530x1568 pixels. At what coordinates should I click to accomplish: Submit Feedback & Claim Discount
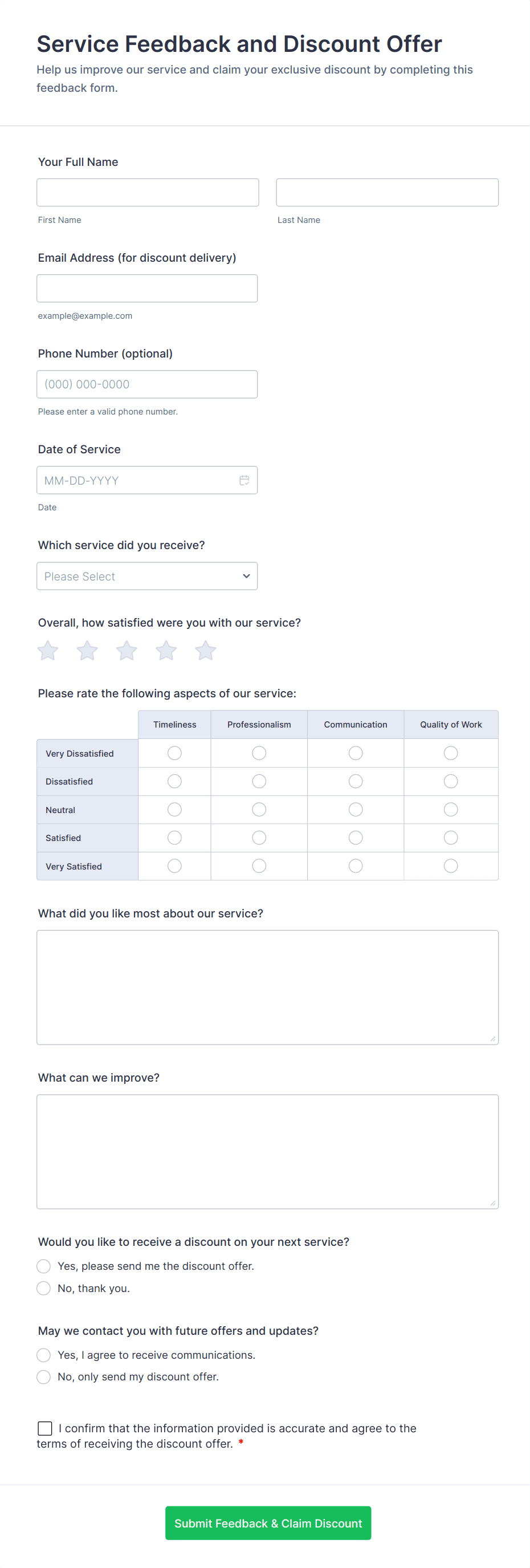tap(268, 1523)
